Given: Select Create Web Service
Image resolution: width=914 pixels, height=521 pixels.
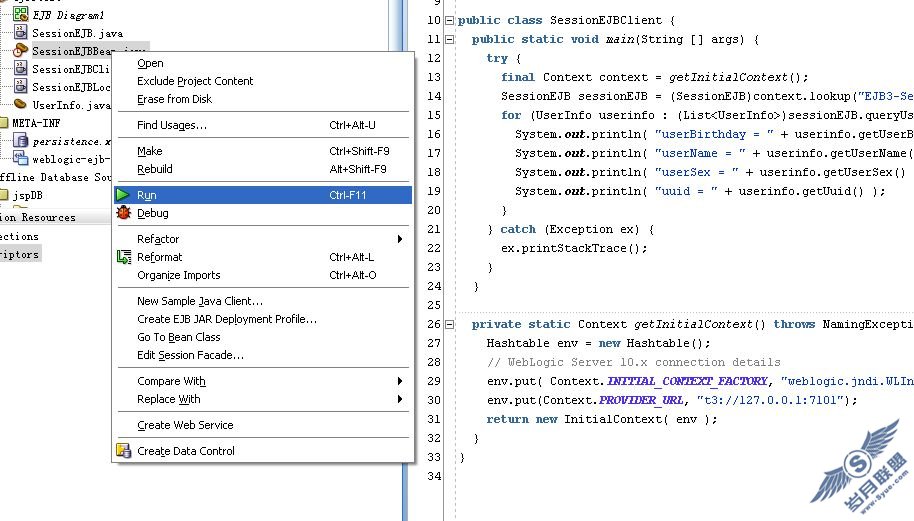Looking at the screenshot, I should pyautogui.click(x=185, y=425).
